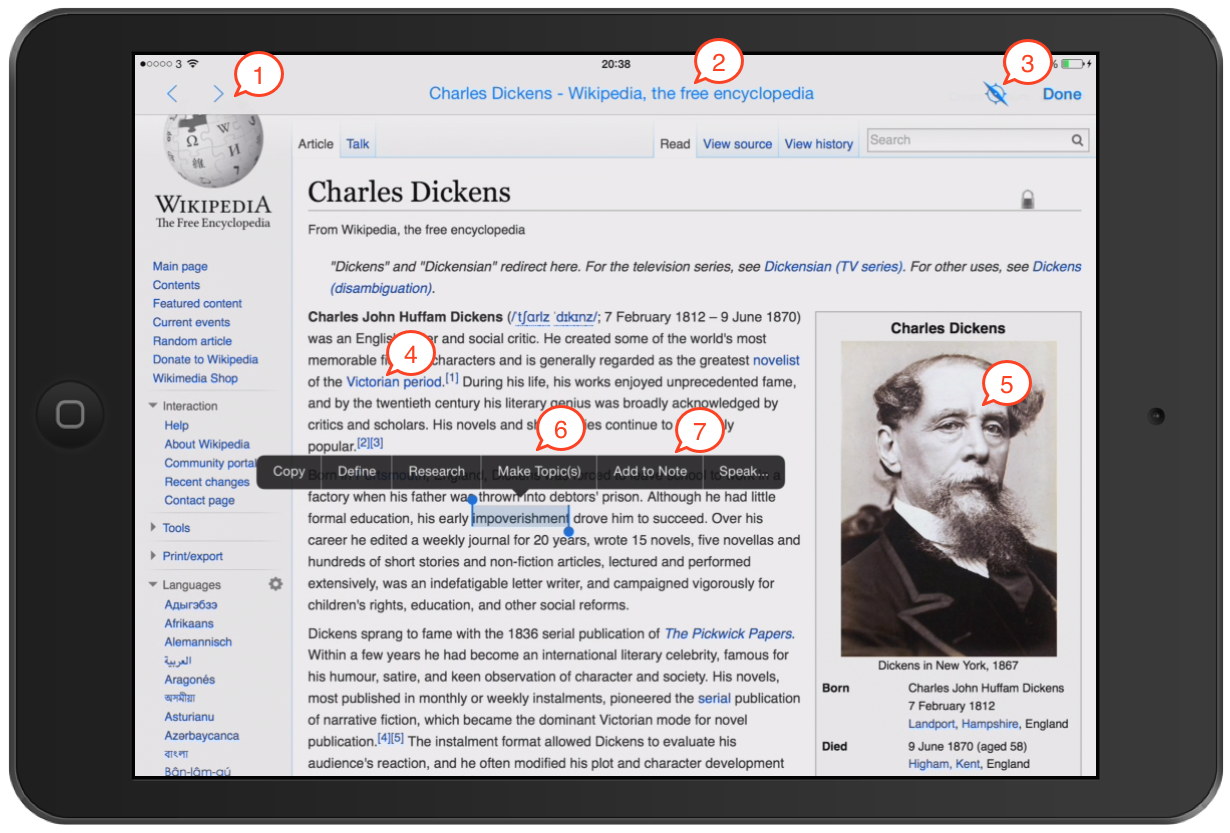Tap the Wi-Fi status icon
Screen dimensions: 1230x833
193,64
